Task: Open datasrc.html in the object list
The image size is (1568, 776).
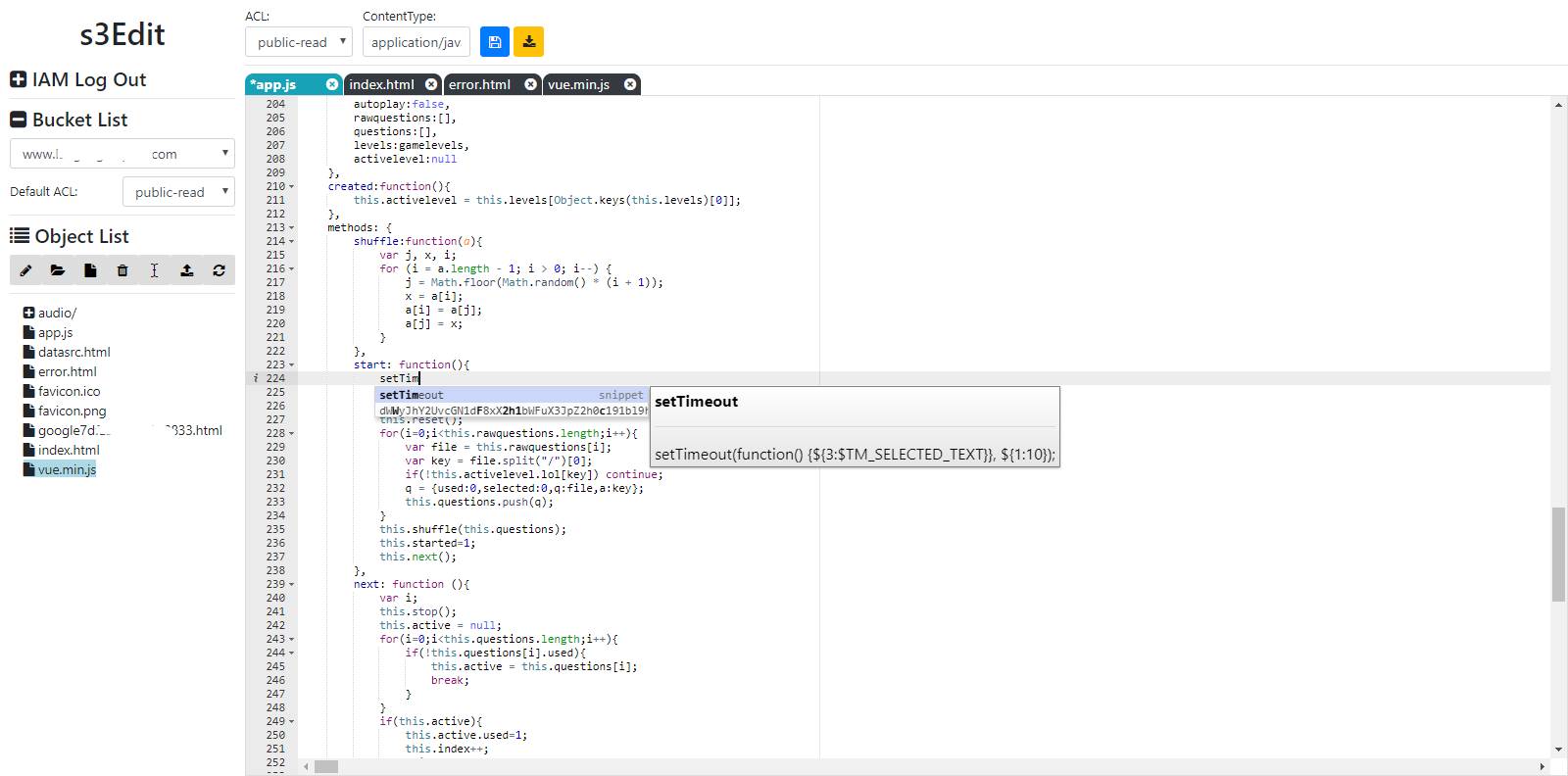Action: pos(73,352)
